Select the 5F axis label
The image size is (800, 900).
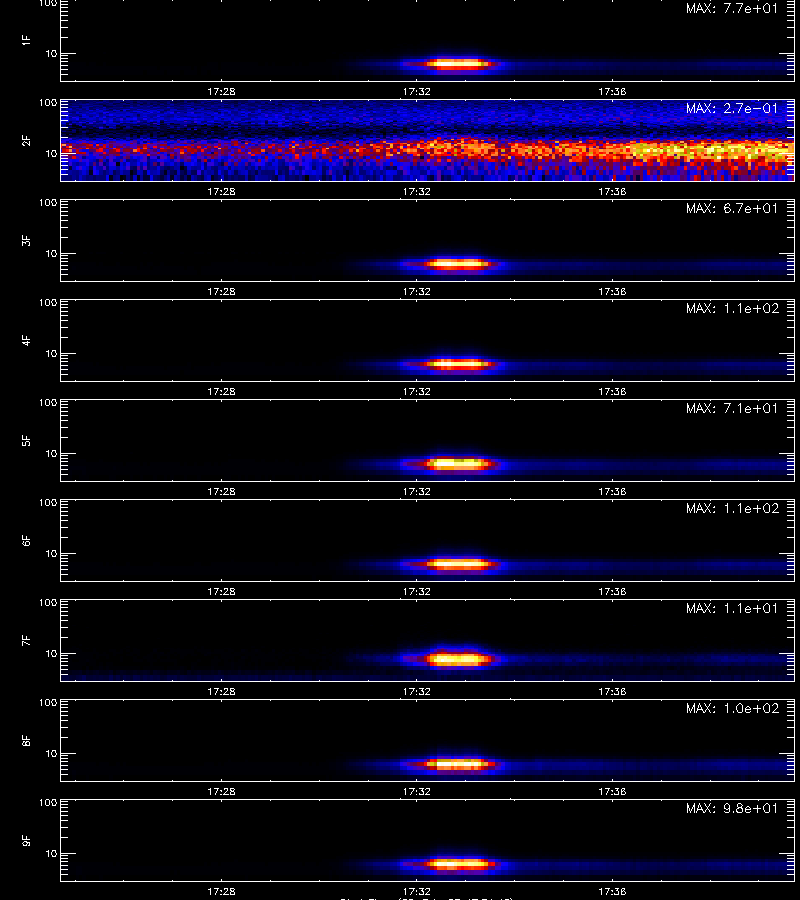tap(26, 440)
